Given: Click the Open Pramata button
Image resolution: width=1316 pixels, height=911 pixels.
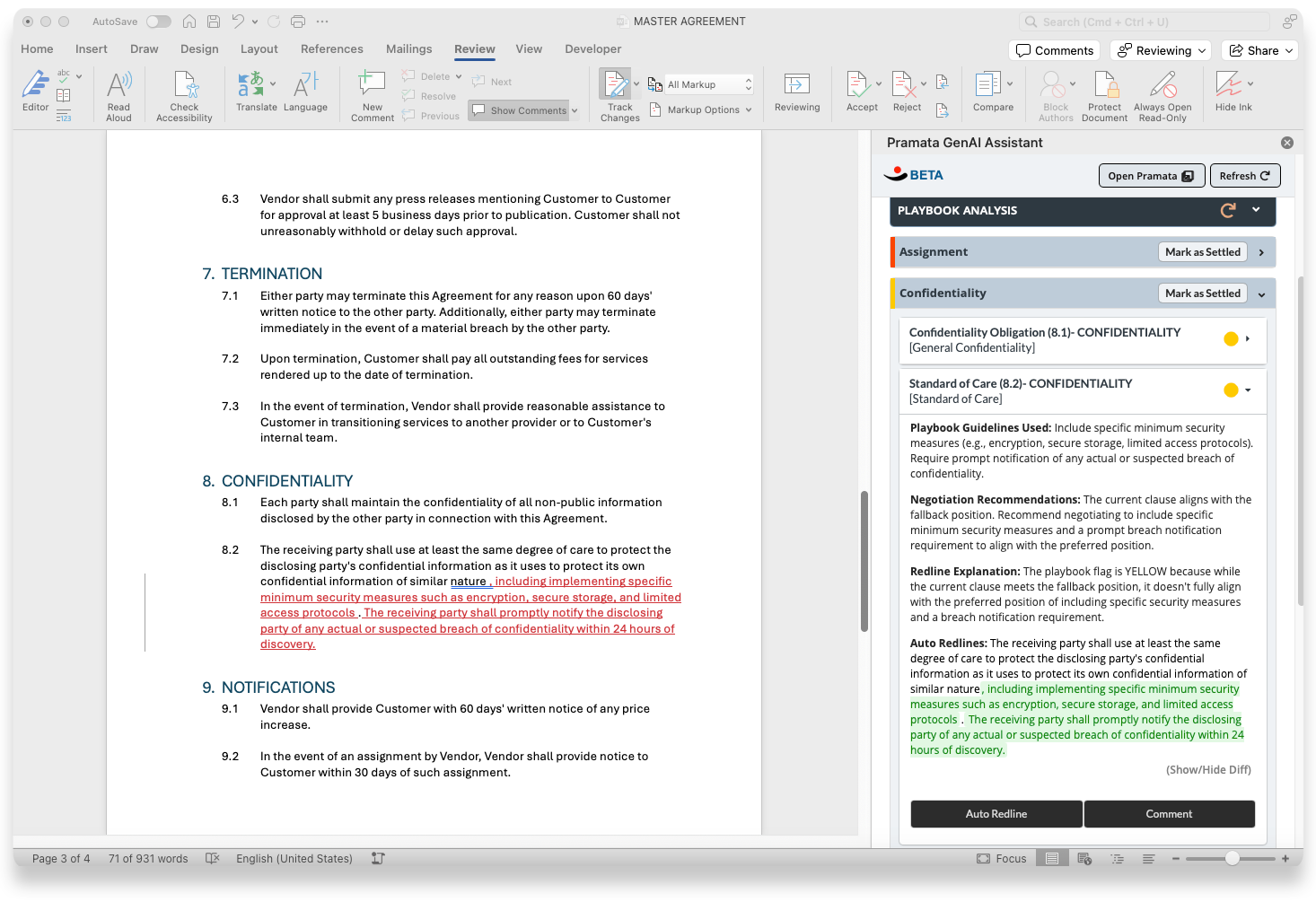Looking at the screenshot, I should tap(1150, 176).
